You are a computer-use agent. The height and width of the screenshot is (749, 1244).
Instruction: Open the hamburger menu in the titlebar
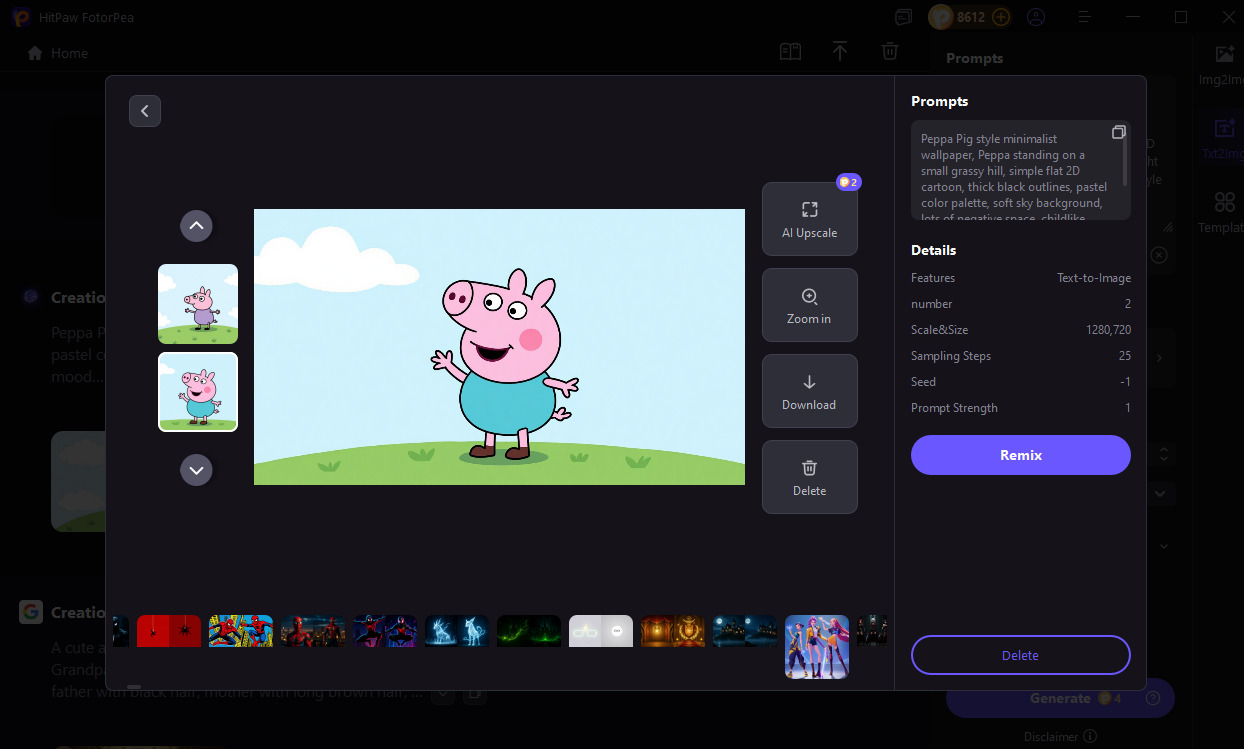point(1084,17)
